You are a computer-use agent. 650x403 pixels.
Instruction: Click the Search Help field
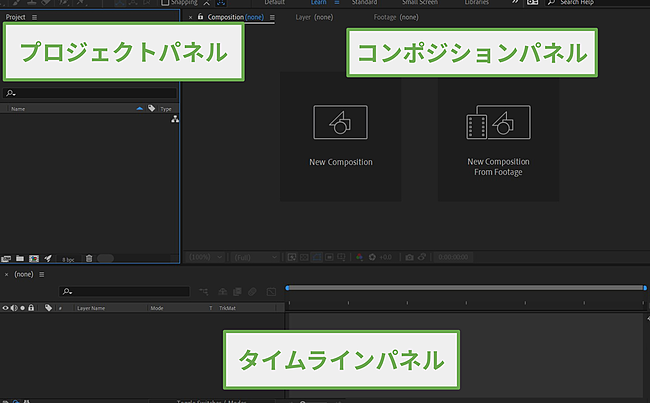(597, 2)
